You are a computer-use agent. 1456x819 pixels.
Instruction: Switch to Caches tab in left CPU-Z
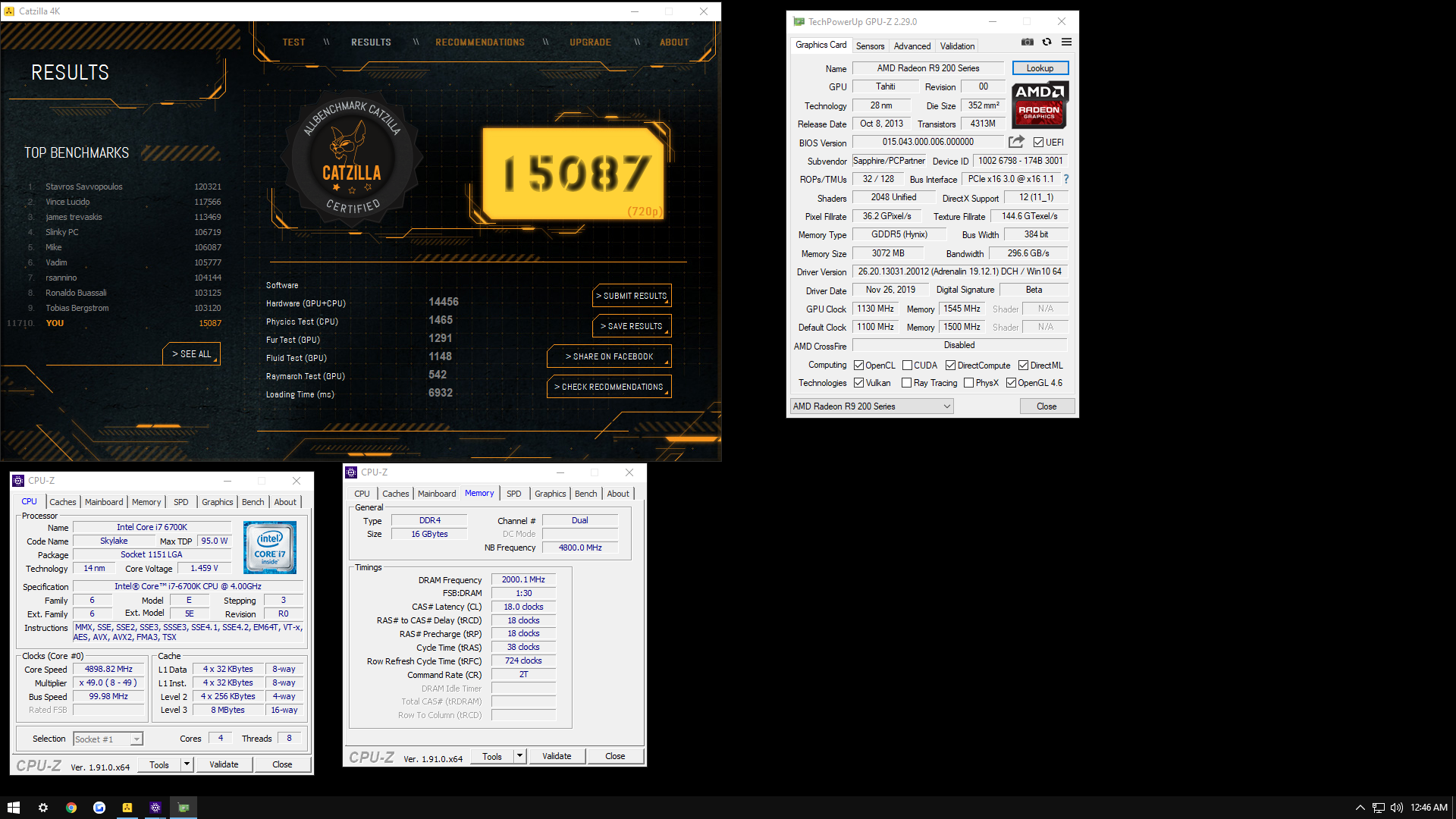point(62,502)
